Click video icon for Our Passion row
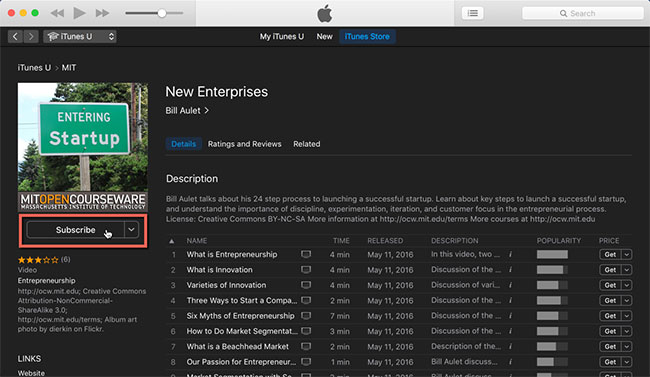The height and width of the screenshot is (377, 650). point(306,362)
